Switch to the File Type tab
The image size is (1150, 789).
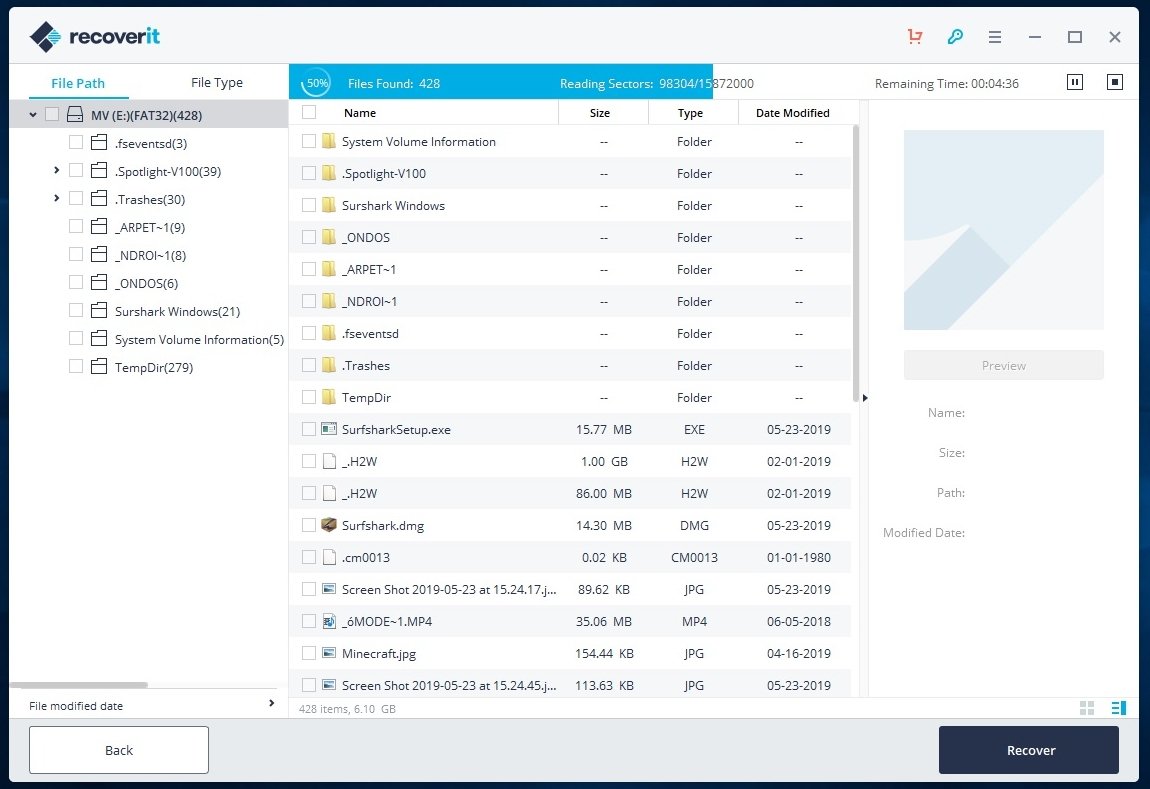(x=216, y=82)
